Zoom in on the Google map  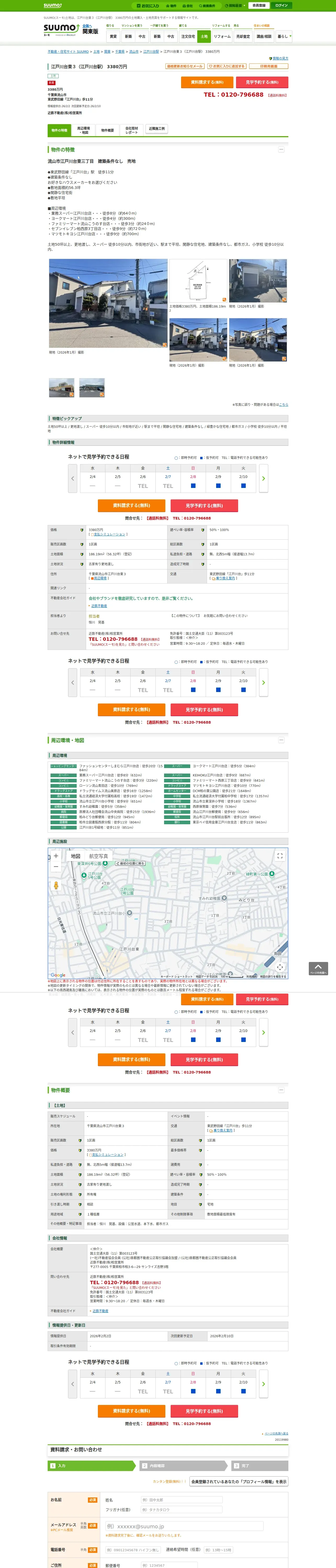pos(56,856)
